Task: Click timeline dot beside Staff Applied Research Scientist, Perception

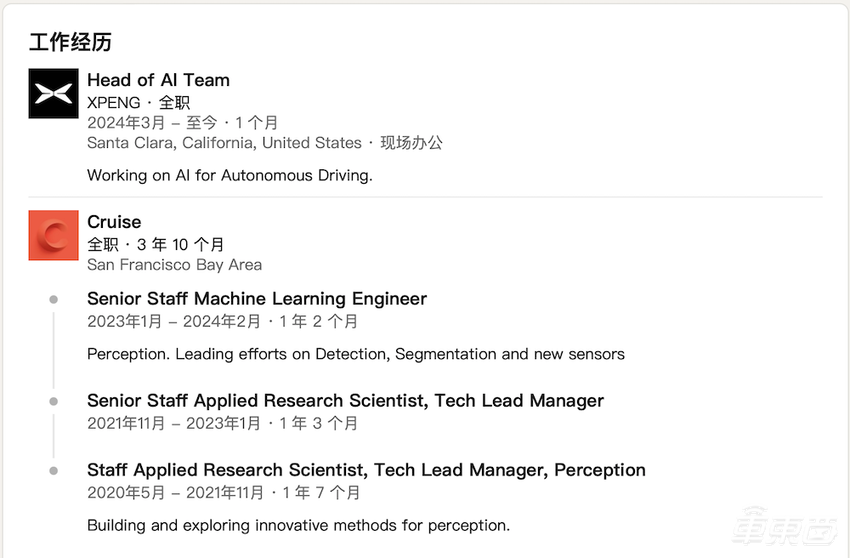Action: 53,470
